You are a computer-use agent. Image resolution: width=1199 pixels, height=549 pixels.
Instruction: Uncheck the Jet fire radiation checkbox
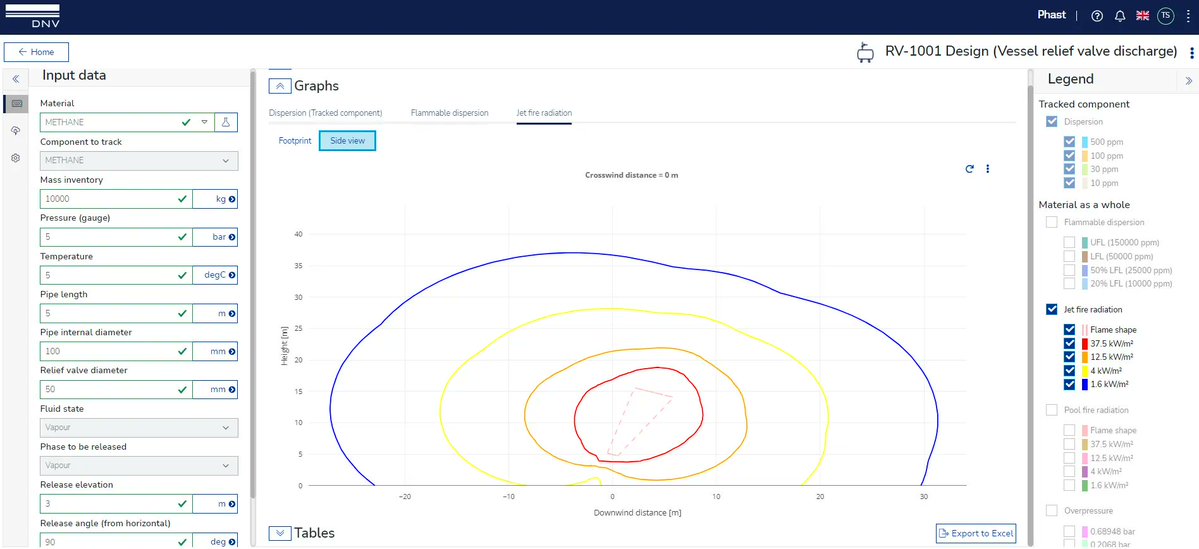(x=1052, y=310)
